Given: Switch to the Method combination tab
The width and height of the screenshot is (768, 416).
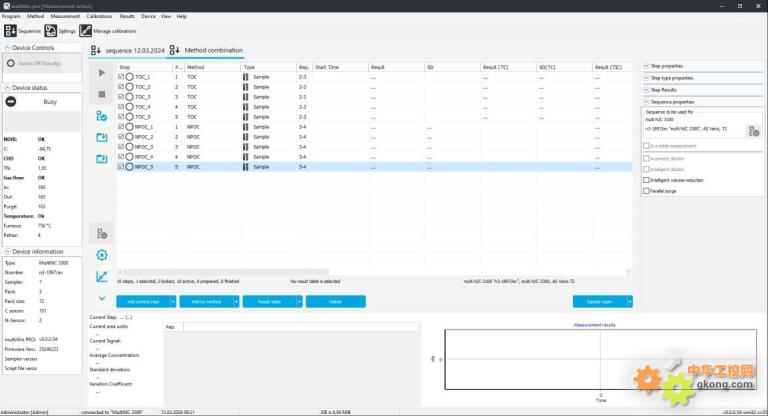Looking at the screenshot, I should (x=205, y=50).
